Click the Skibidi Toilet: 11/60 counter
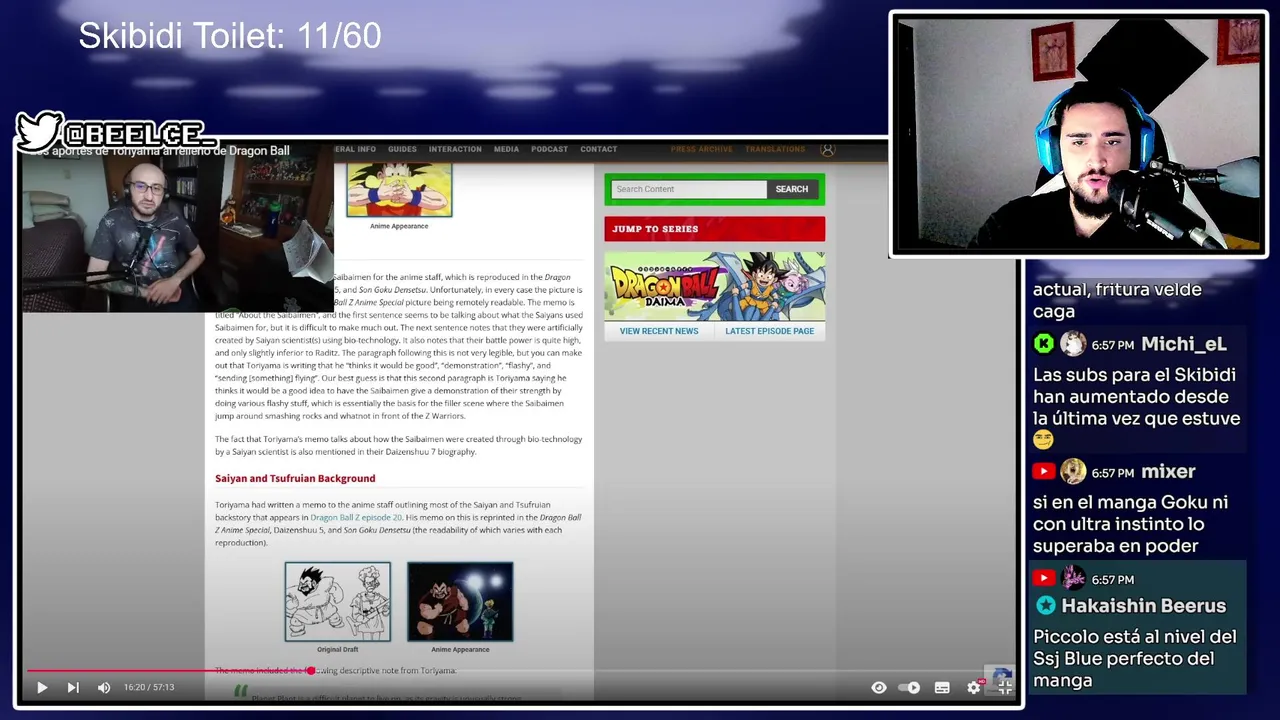Viewport: 1280px width, 720px height. (x=230, y=36)
